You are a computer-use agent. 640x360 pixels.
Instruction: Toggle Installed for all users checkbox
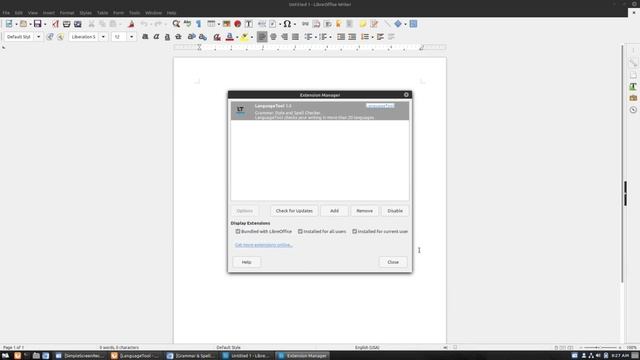[x=300, y=231]
